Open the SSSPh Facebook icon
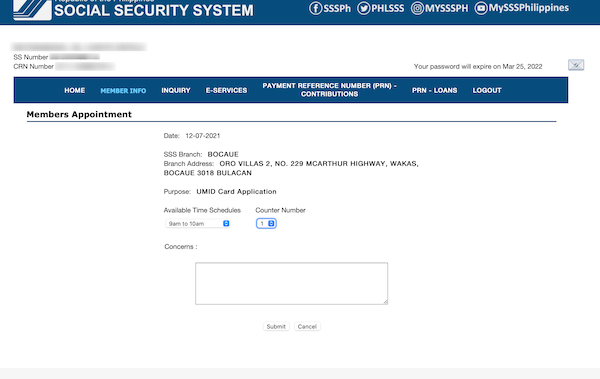Image resolution: width=600 pixels, height=379 pixels. pos(315,8)
